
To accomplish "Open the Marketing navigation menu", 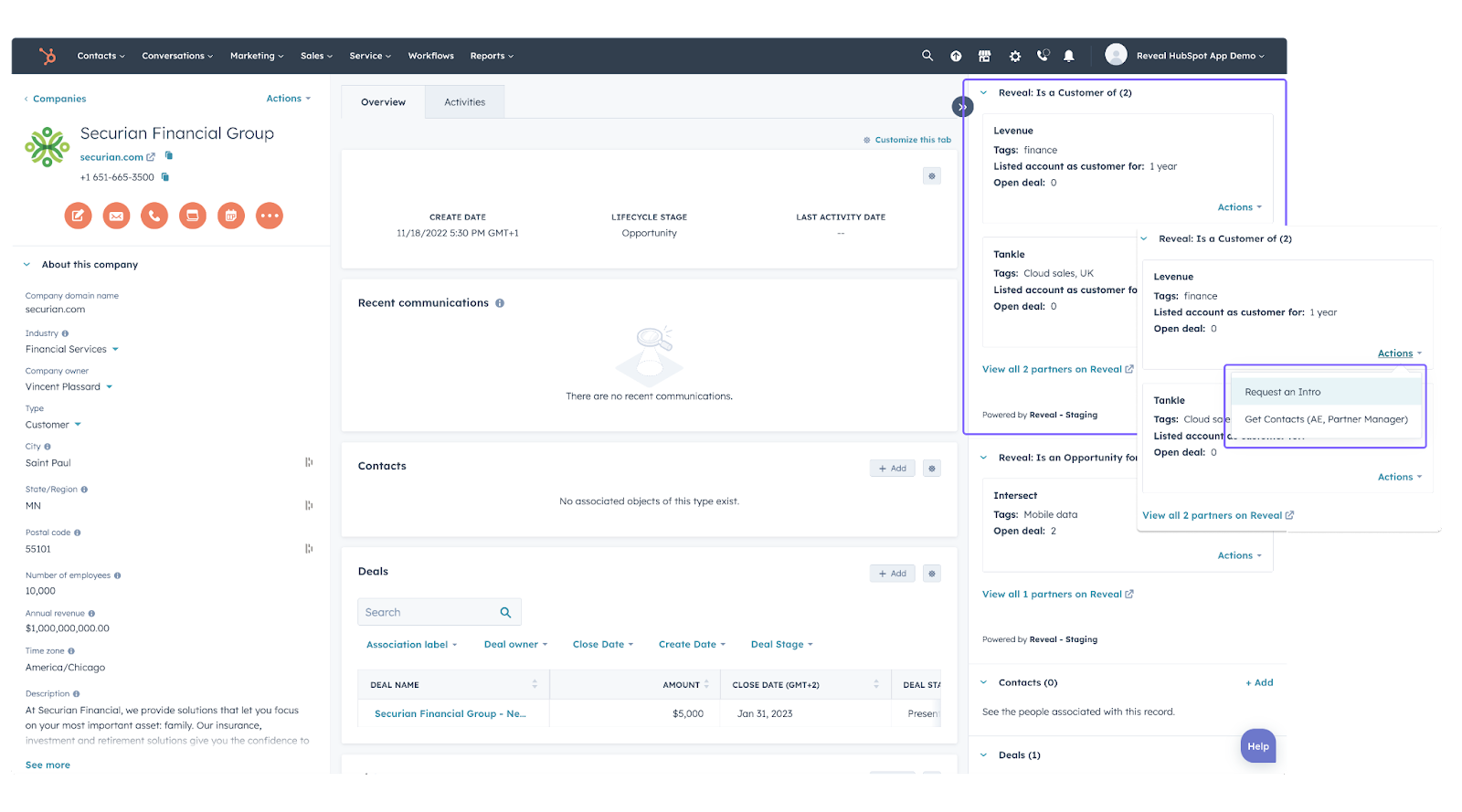I will point(257,56).
